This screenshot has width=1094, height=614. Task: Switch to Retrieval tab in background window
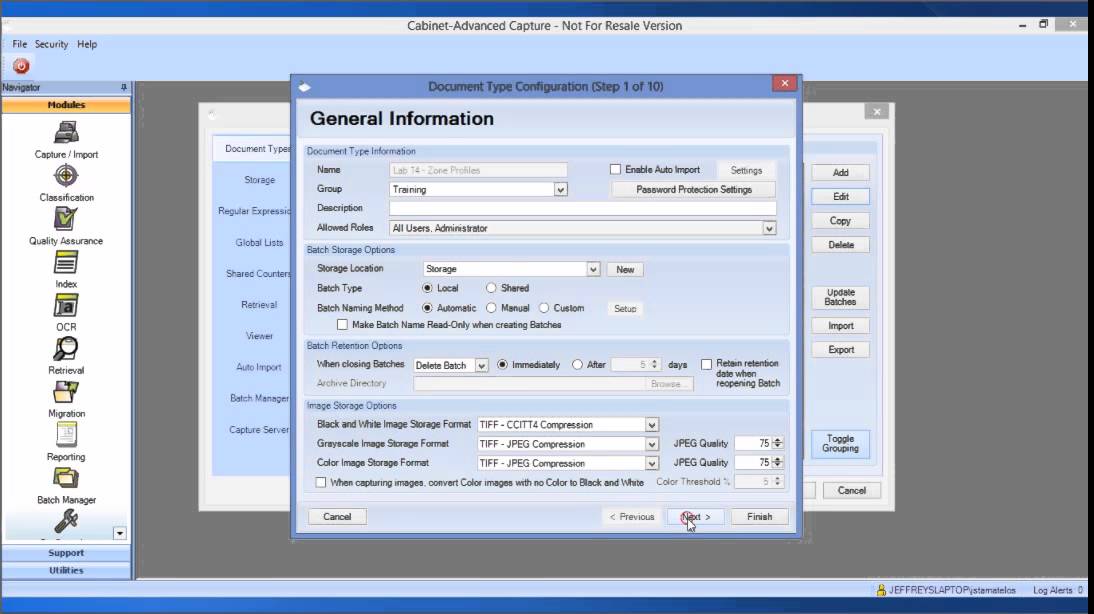(259, 305)
